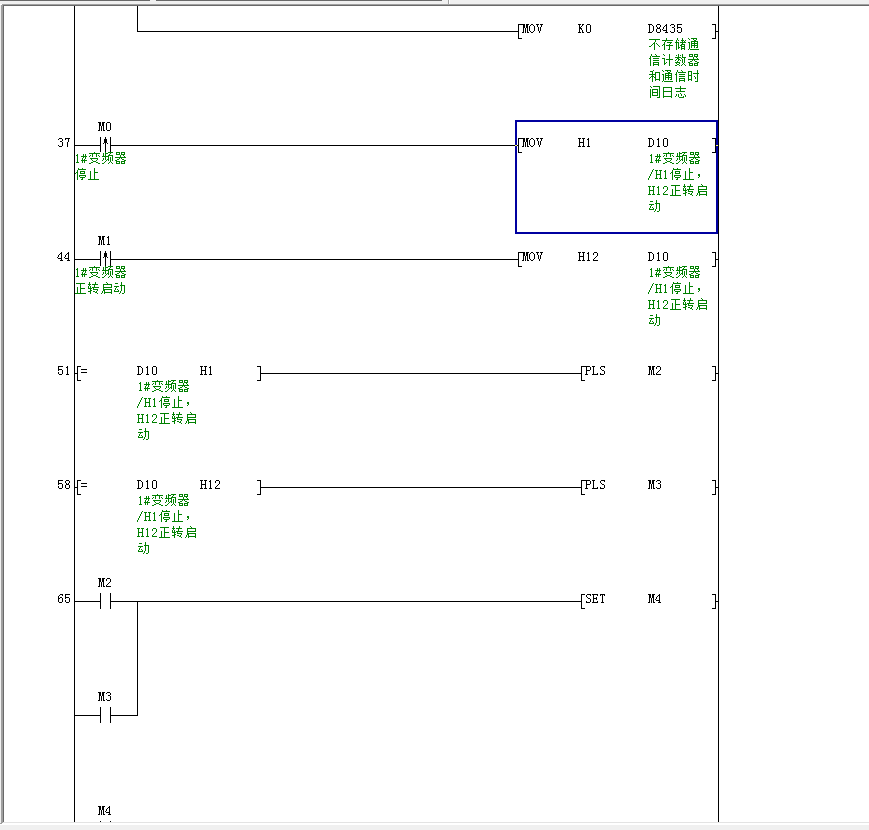Click the D10 operand in step 51 comparison
This screenshot has width=869, height=830.
click(147, 371)
